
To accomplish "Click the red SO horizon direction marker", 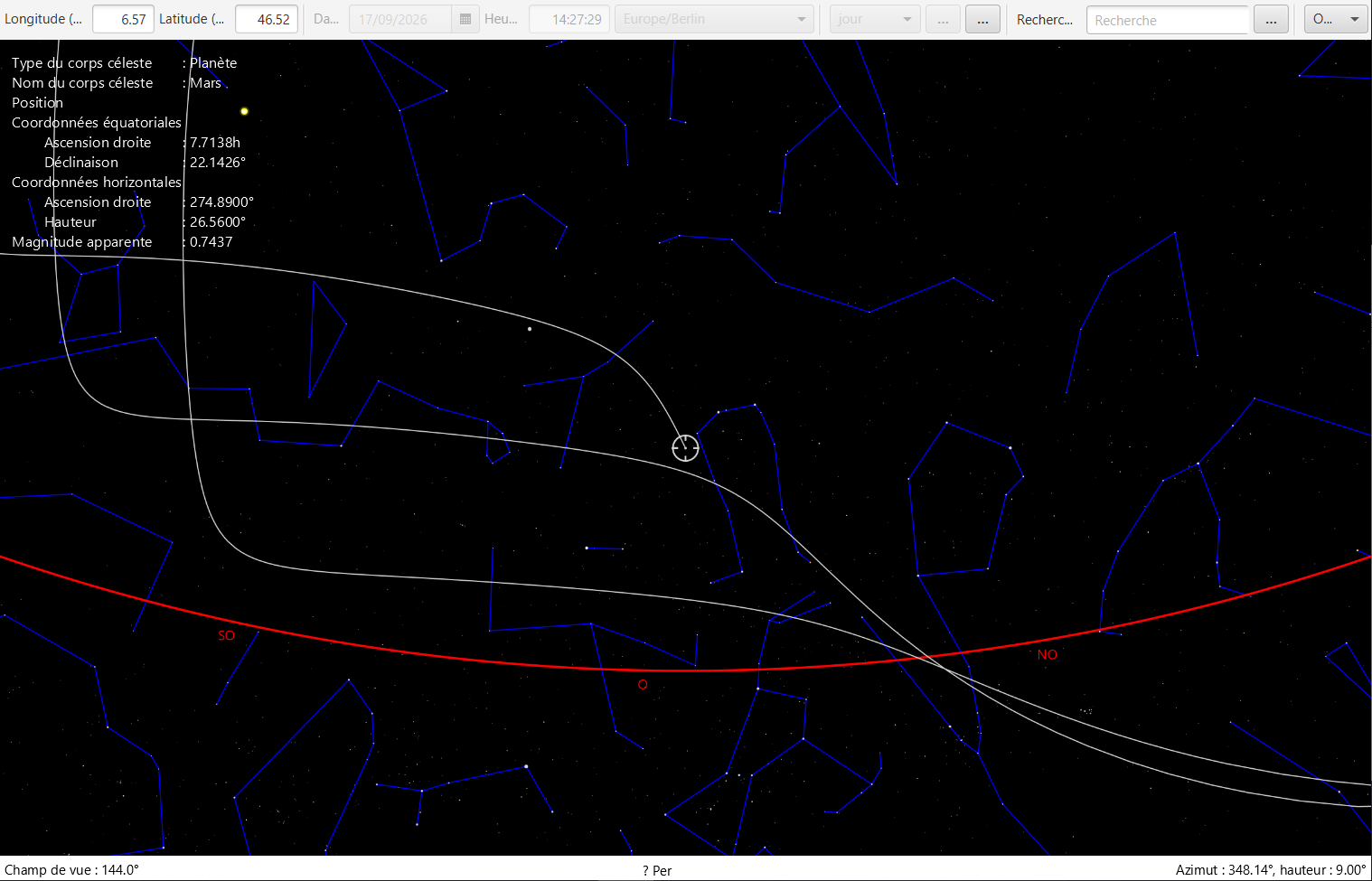I will click(x=226, y=635).
